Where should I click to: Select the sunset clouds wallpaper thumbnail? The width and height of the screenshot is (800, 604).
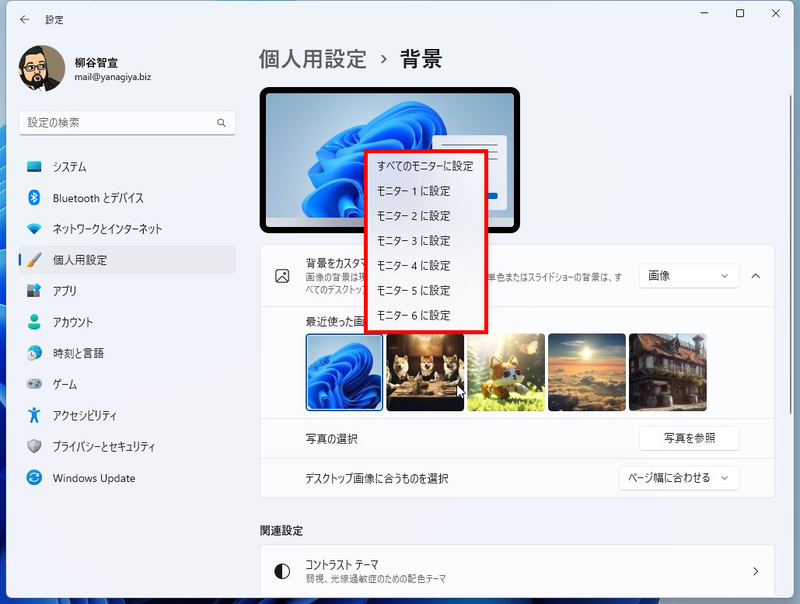587,372
